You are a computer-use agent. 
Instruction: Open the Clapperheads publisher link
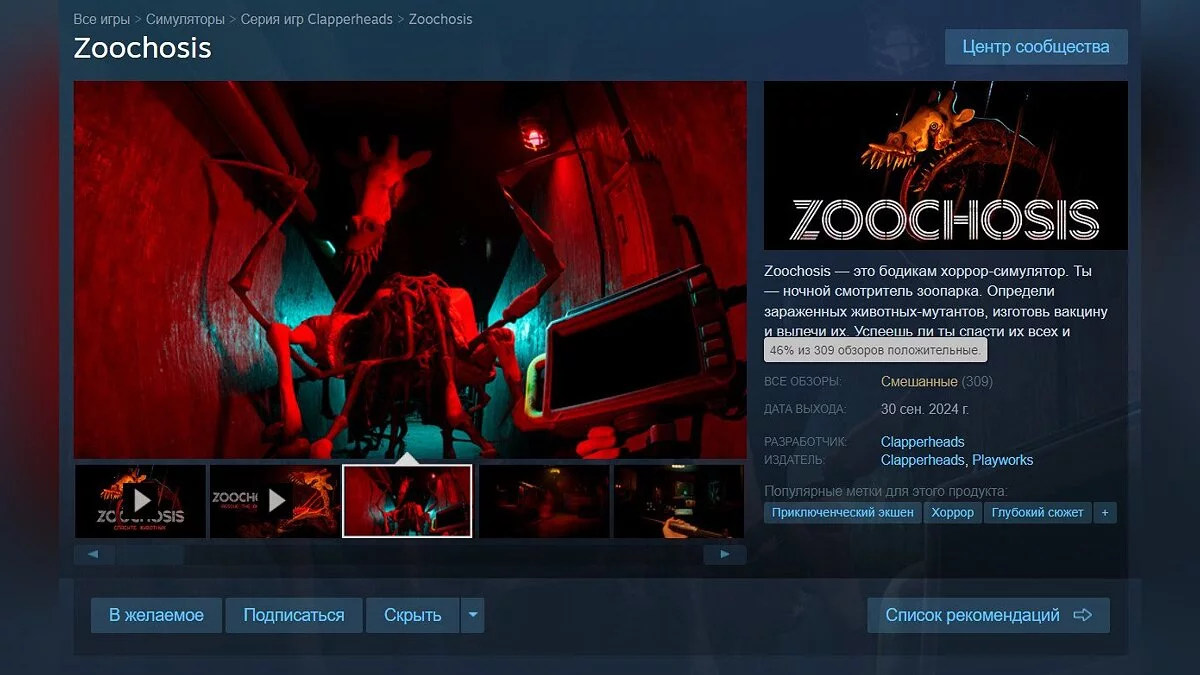tap(922, 460)
